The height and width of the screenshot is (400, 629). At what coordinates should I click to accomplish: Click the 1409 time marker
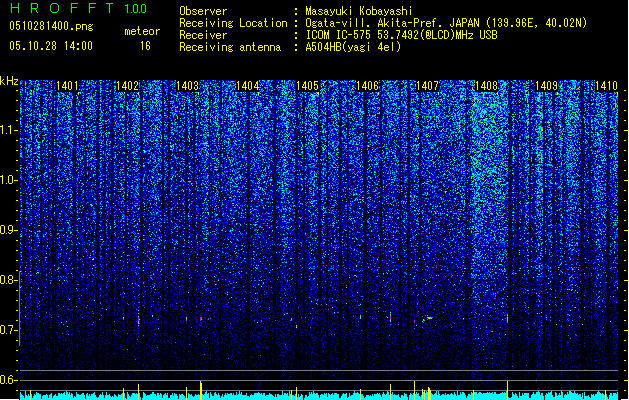[x=546, y=86]
